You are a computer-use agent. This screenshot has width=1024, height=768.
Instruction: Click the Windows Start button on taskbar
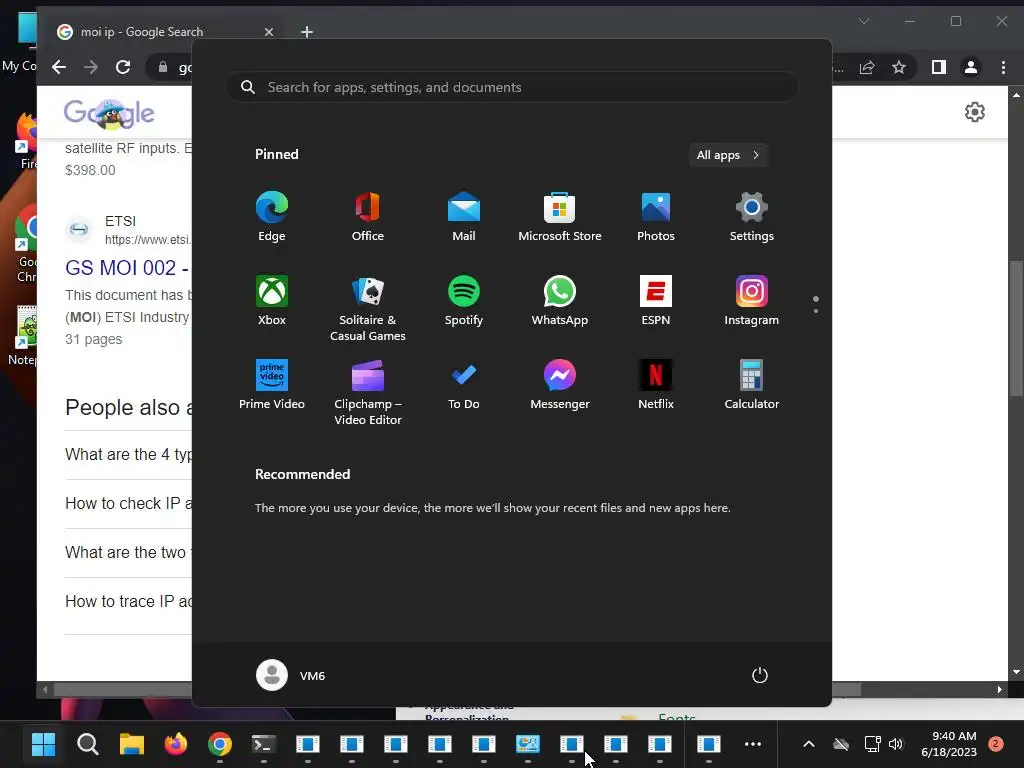coord(44,744)
